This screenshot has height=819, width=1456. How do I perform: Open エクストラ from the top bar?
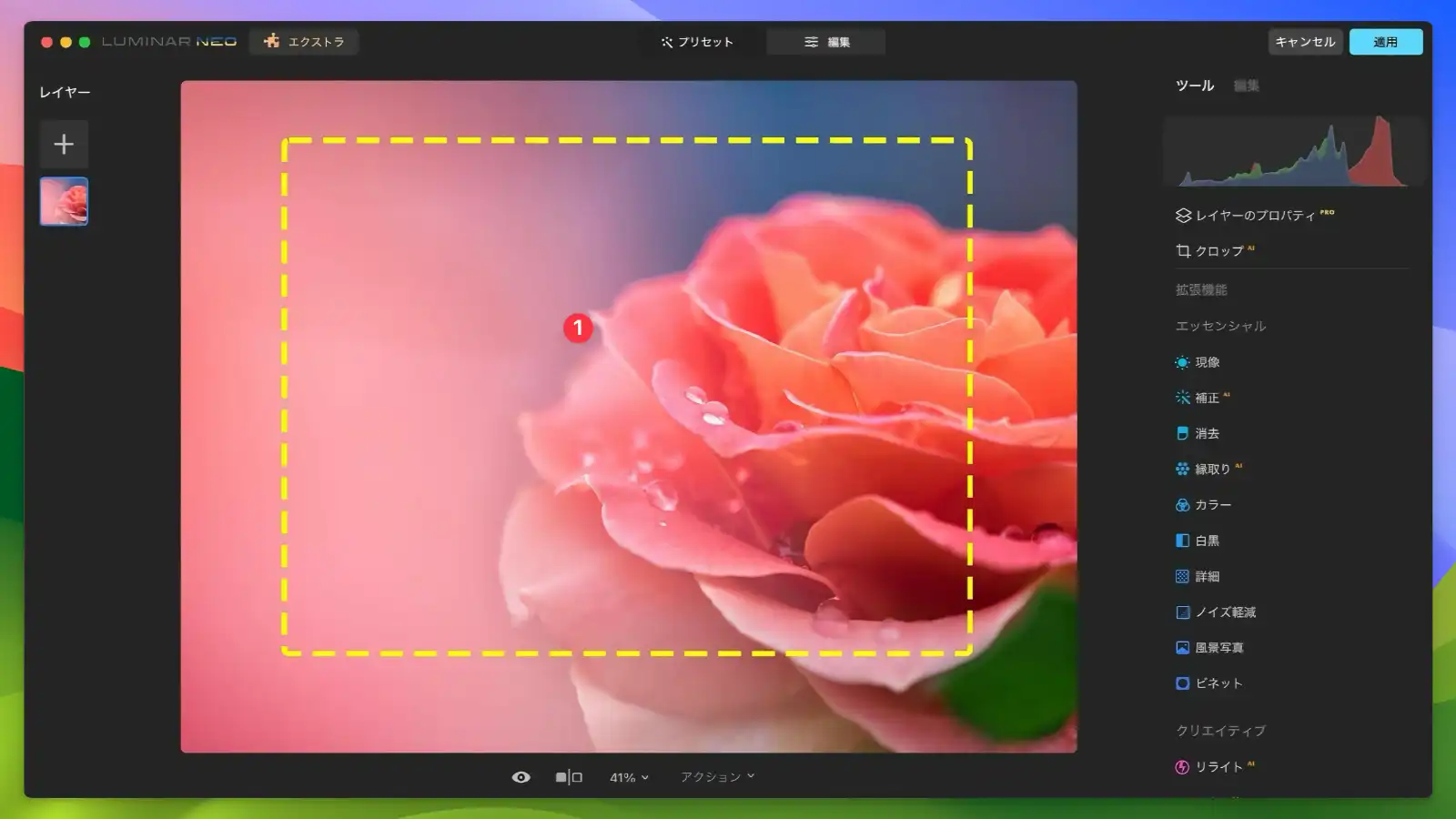(304, 41)
